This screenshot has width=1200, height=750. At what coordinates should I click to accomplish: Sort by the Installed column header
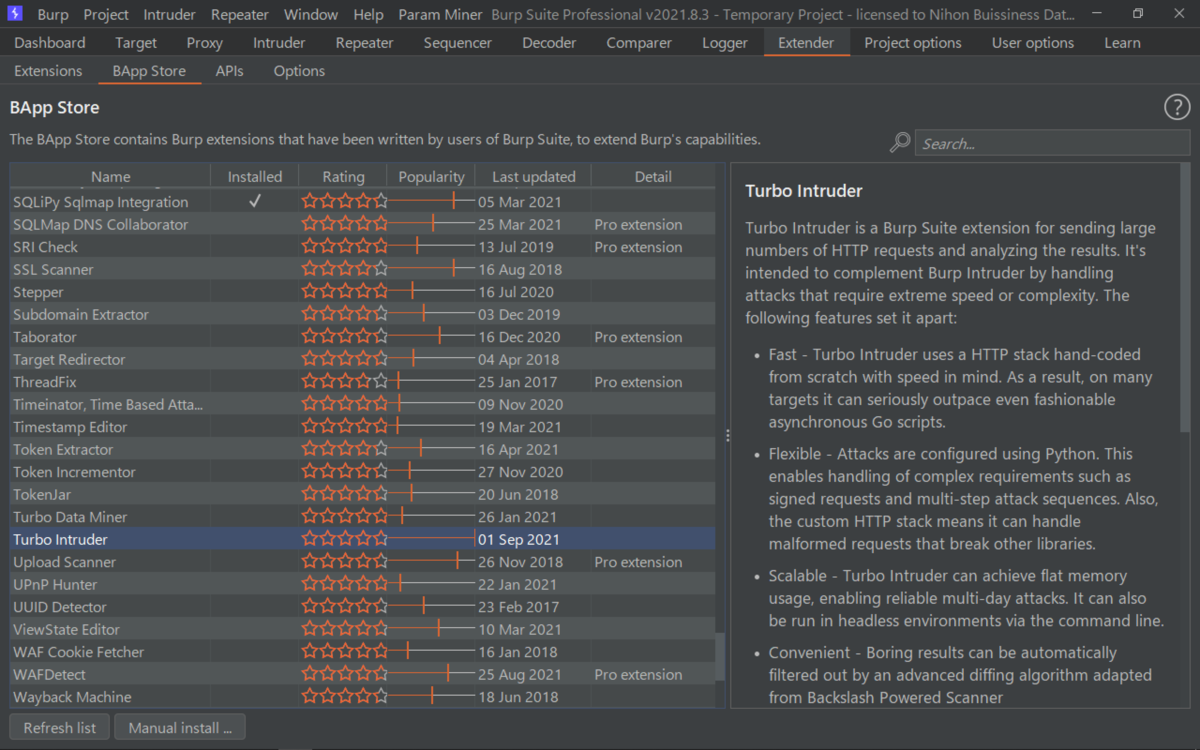[x=255, y=176]
